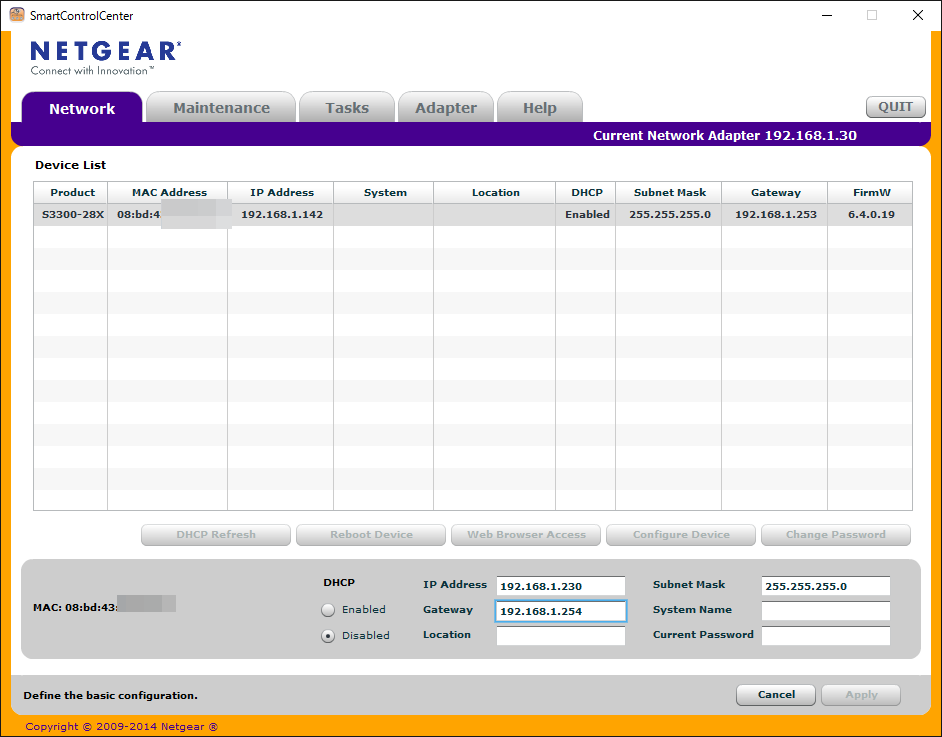Screen dimensions: 942x737
Task: Close the SmartControlCenter window
Action: point(917,15)
